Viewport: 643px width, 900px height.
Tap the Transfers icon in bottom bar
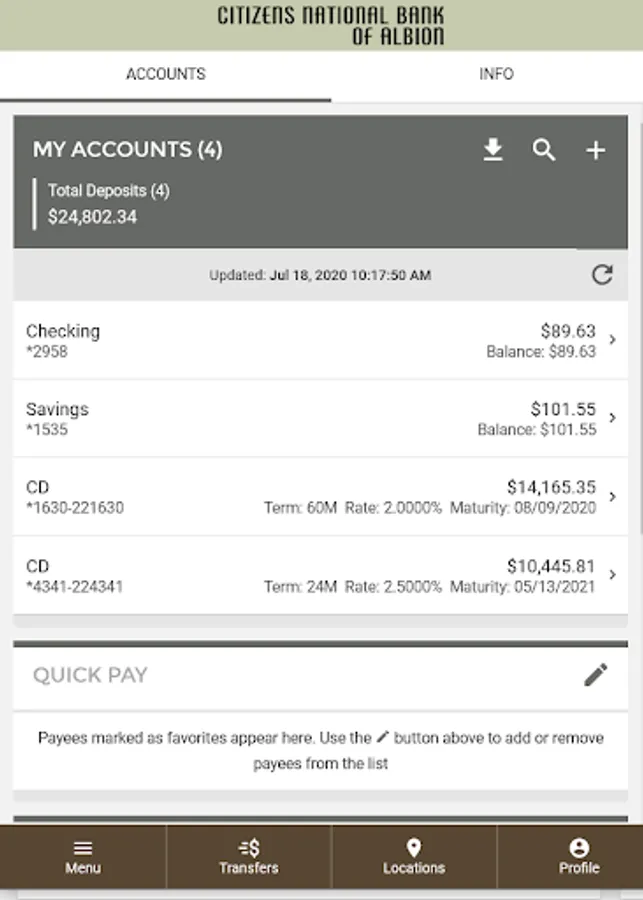click(249, 848)
